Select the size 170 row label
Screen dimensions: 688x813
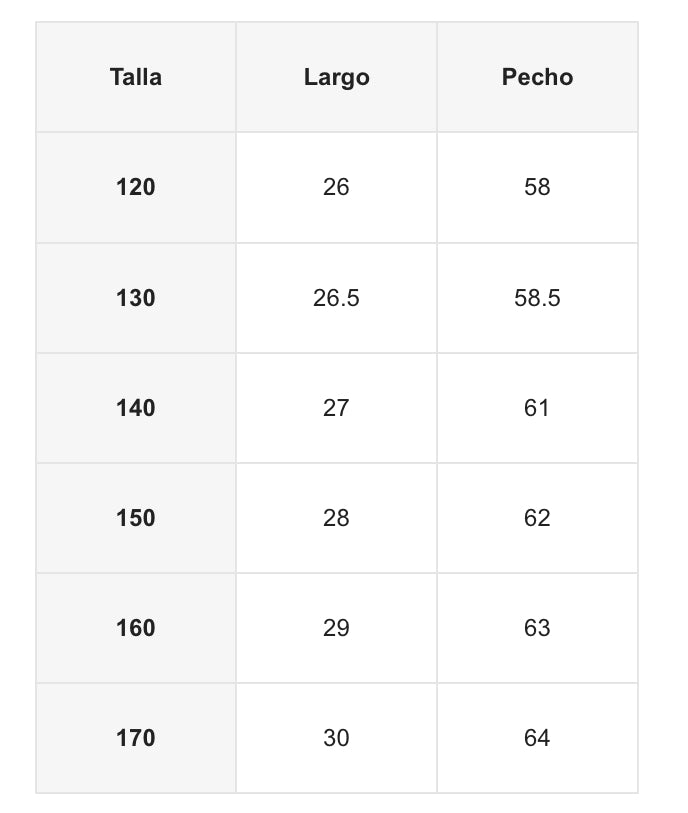136,738
